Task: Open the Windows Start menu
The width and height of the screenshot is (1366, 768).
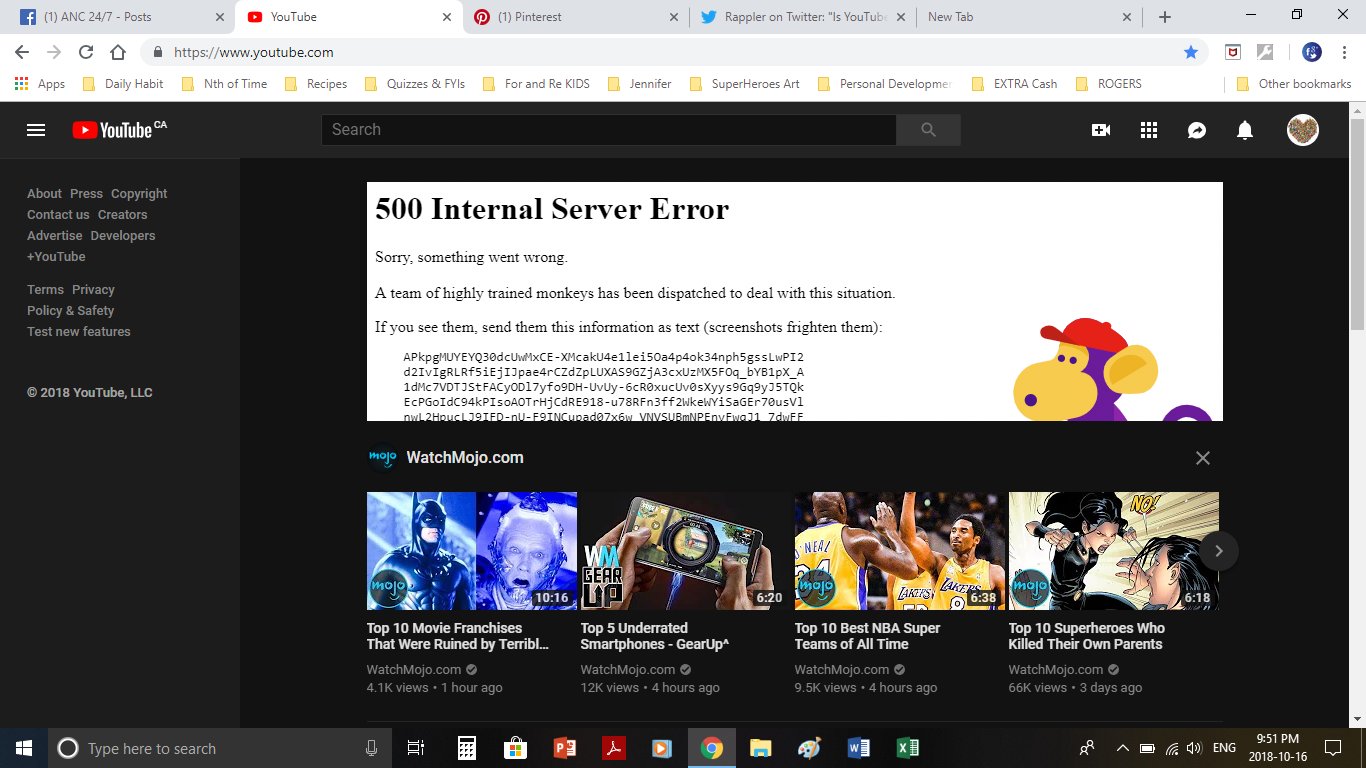Action: click(24, 748)
